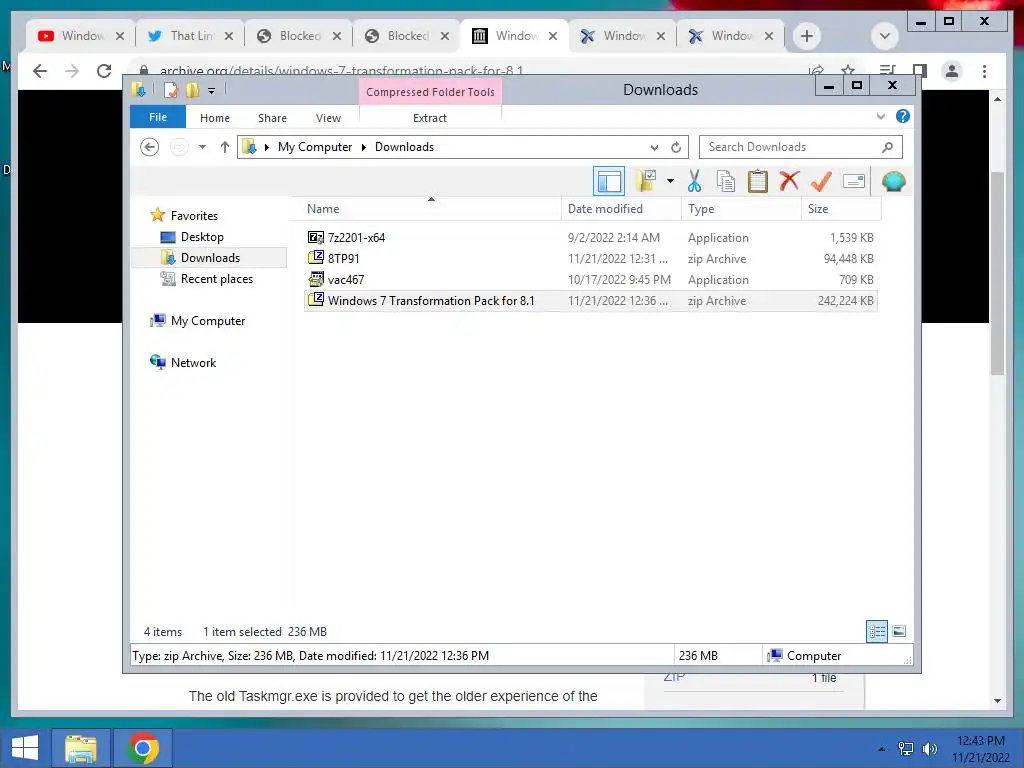The image size is (1024, 768).
Task: Expand the breadcrumb arrow after My Computer
Action: click(x=364, y=147)
